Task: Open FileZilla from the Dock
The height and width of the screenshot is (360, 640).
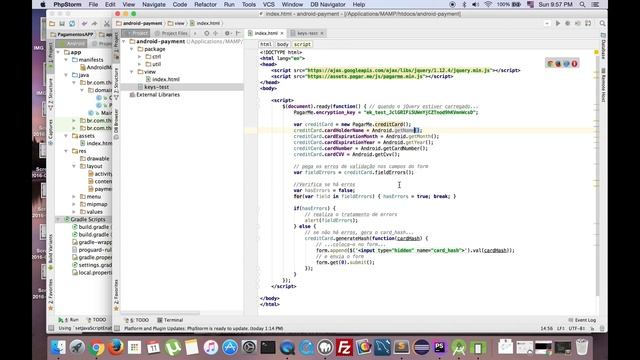Action: tap(344, 347)
